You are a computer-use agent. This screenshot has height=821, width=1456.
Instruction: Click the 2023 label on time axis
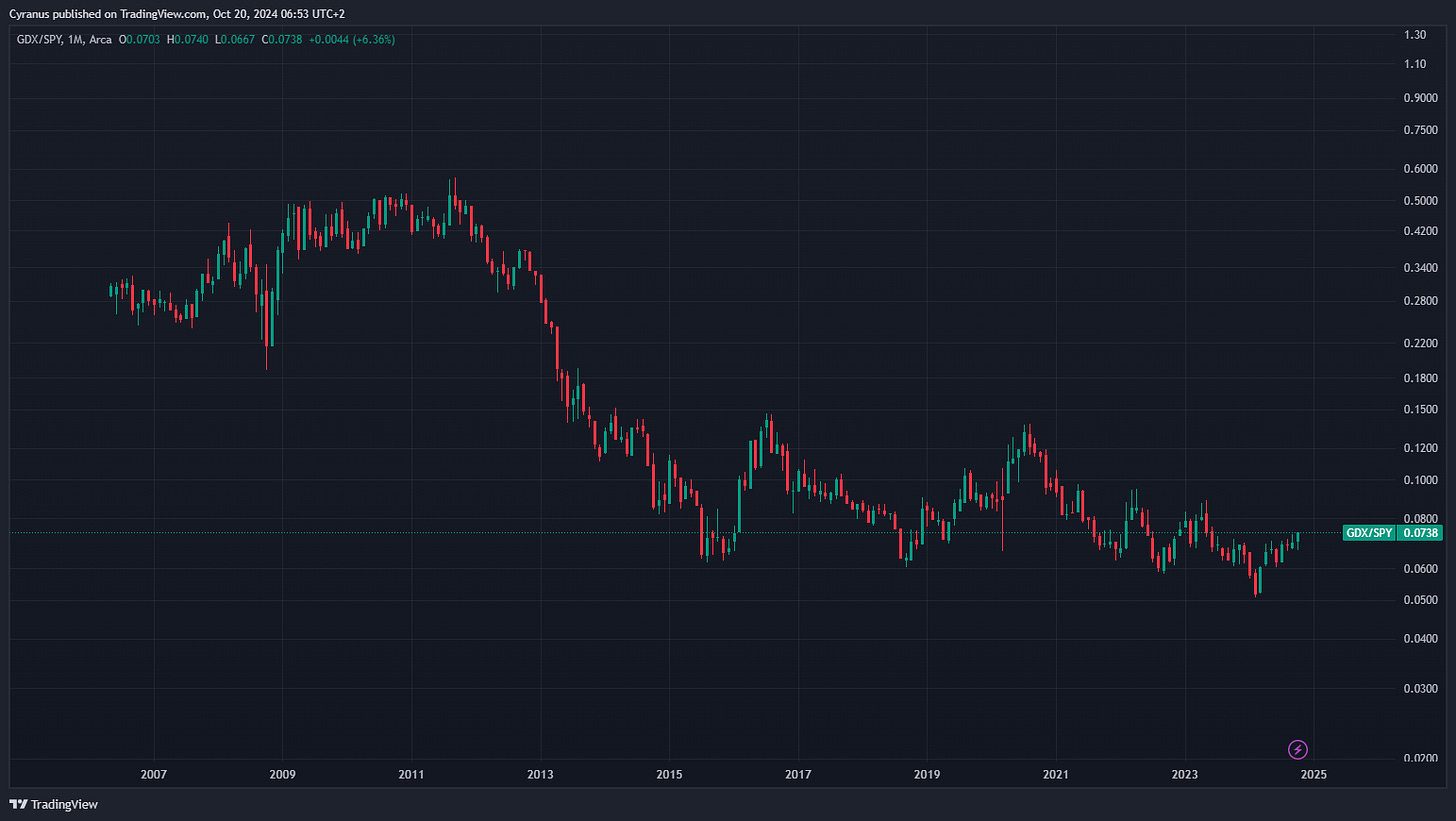(1185, 774)
